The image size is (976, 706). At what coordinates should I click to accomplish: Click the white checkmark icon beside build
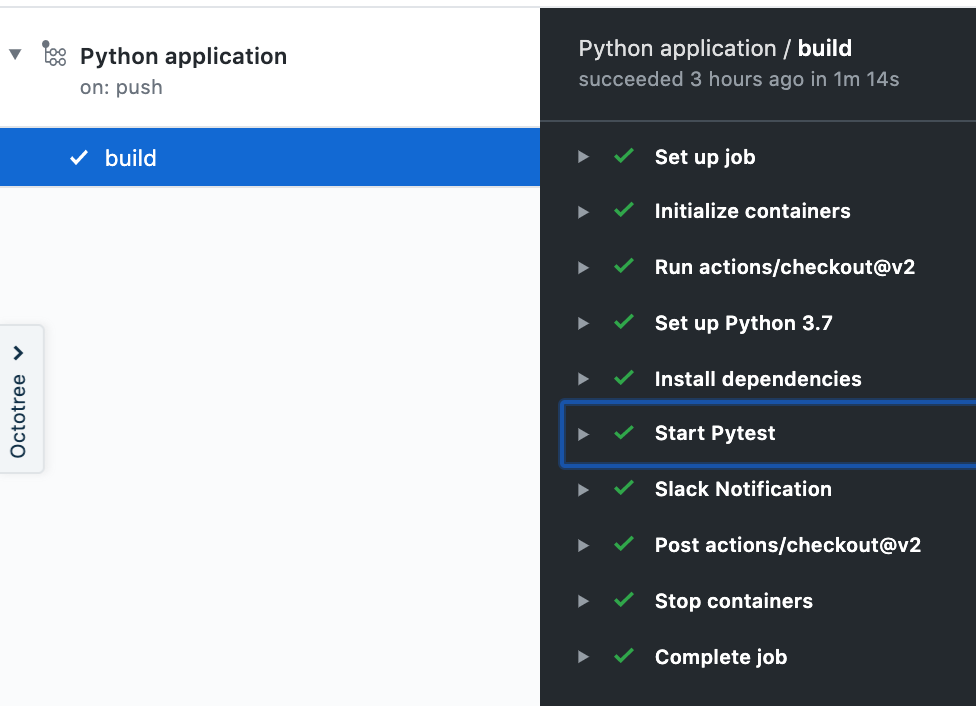pos(79,158)
